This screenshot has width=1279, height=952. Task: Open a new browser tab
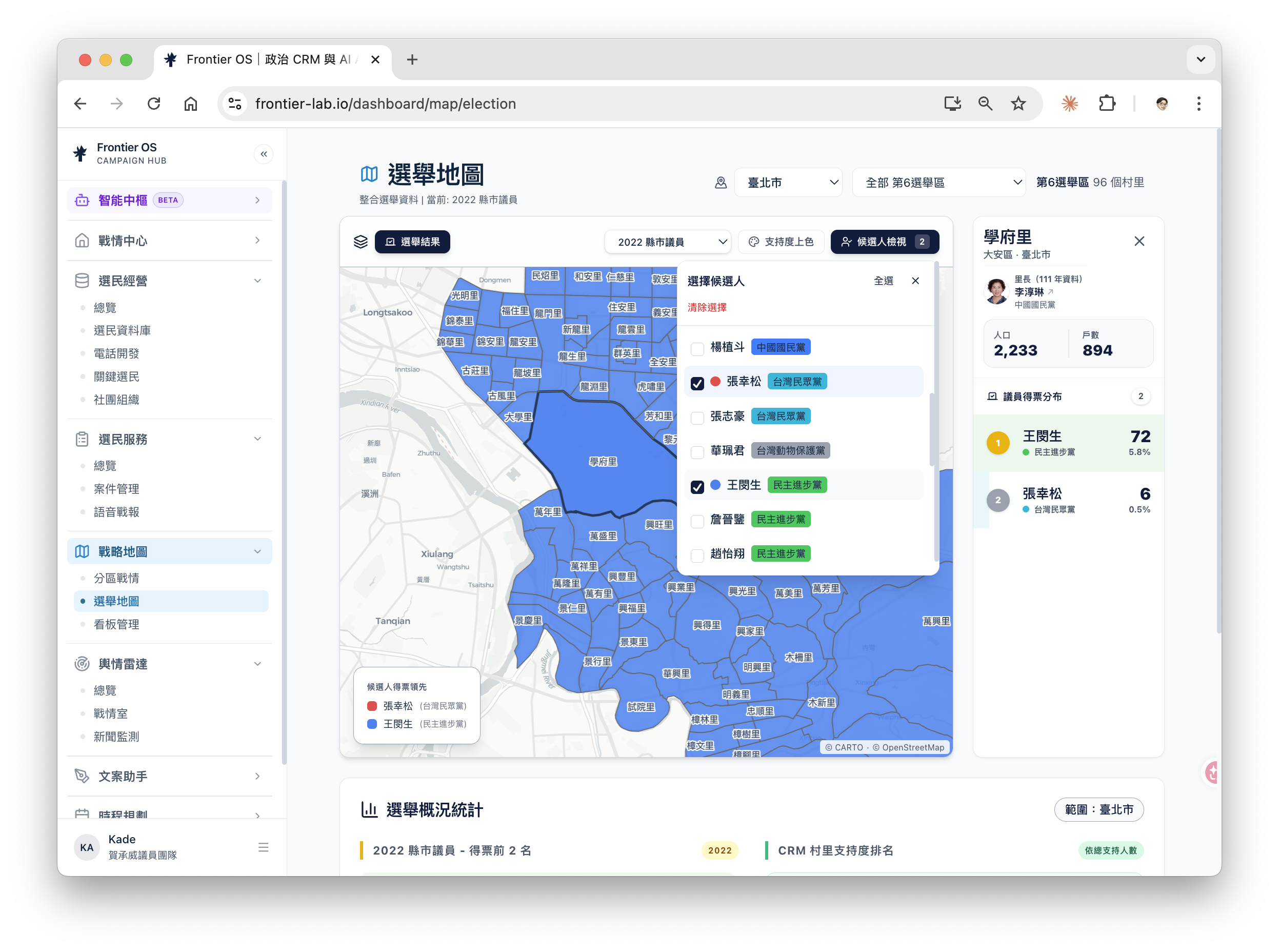tap(412, 60)
